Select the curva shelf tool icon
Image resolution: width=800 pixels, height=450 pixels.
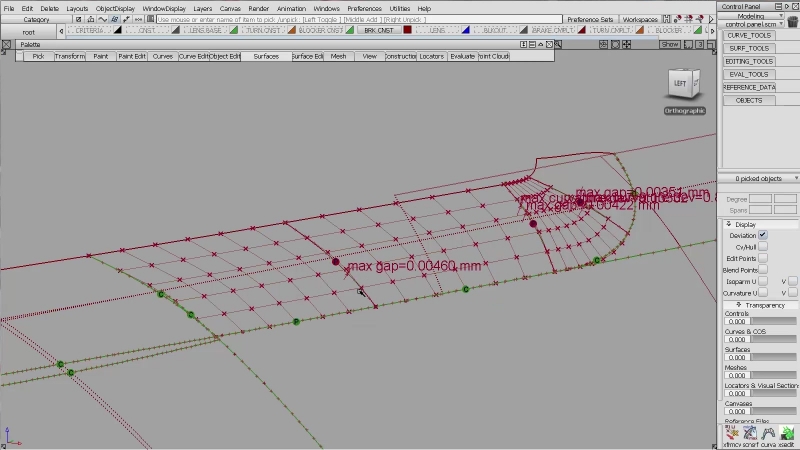click(768, 433)
